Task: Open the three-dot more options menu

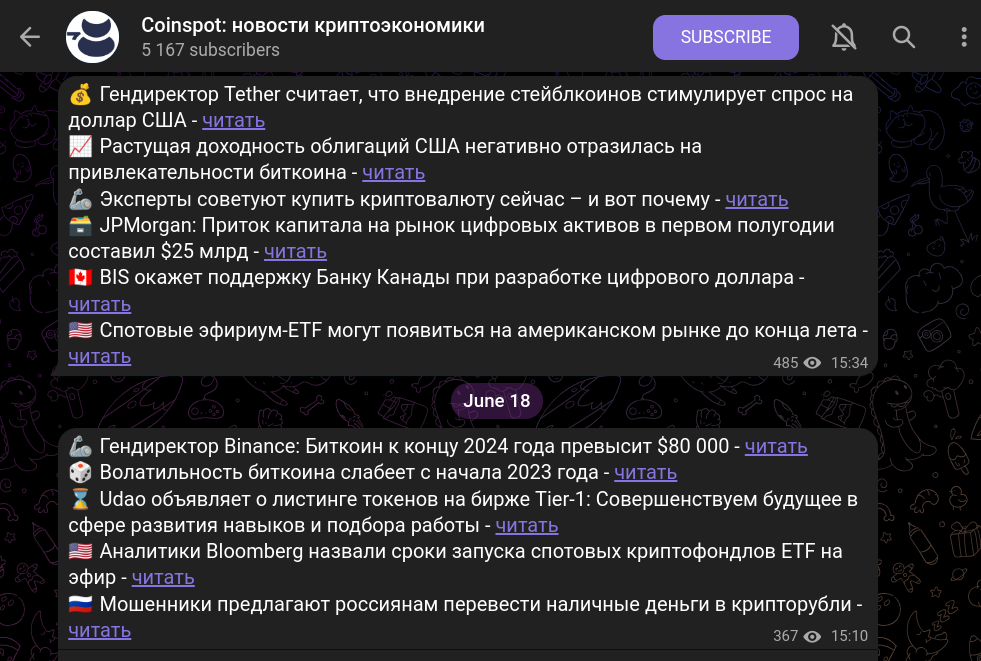Action: 963,37
